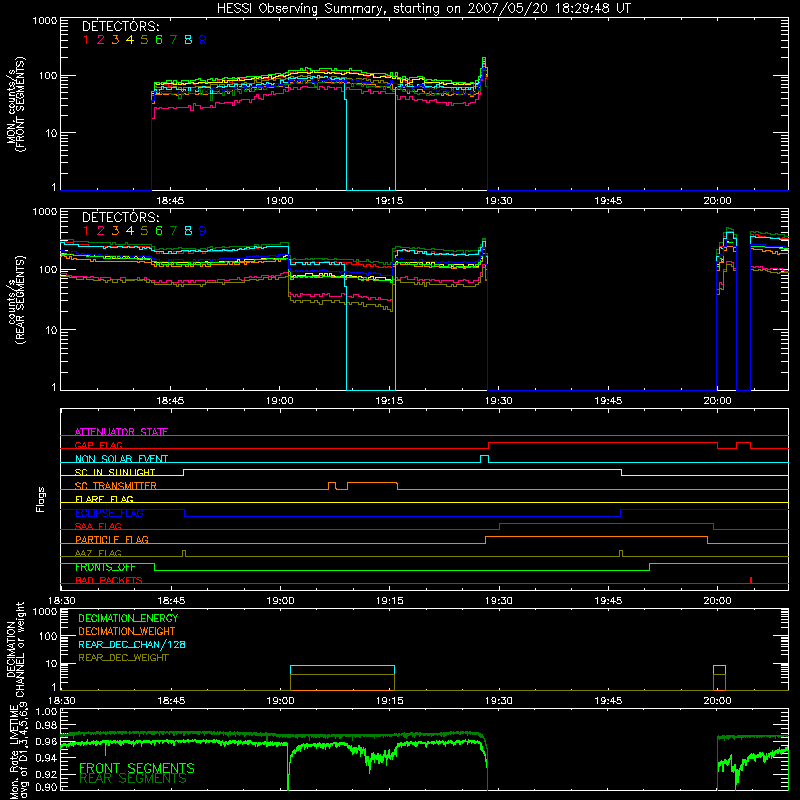Click detector 9 in the rear segments legend

tap(203, 231)
